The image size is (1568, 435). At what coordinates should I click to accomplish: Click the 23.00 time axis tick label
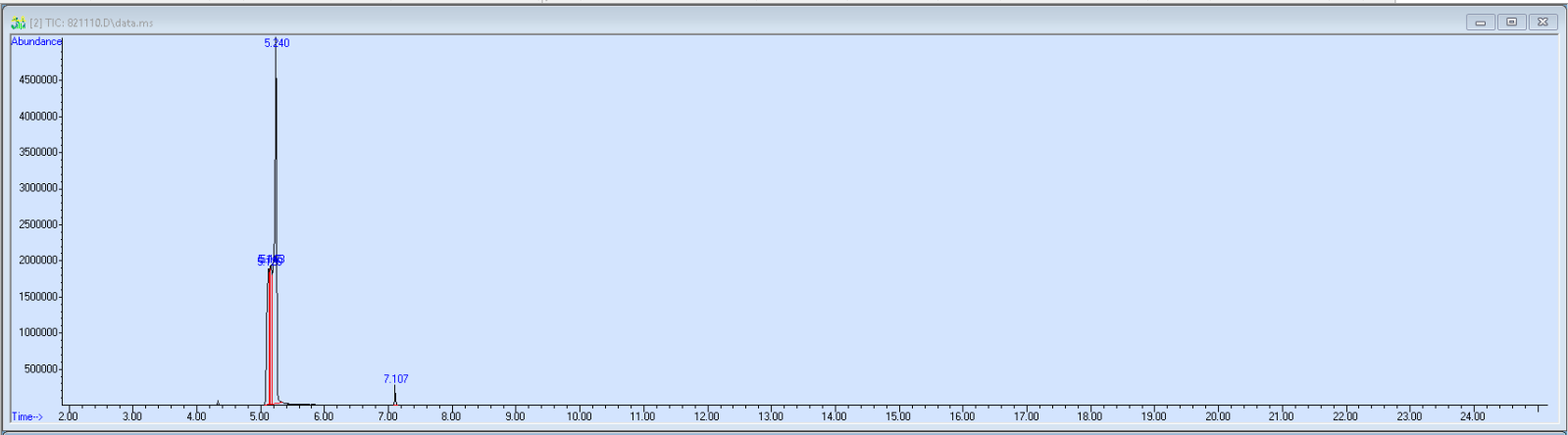(x=1409, y=416)
